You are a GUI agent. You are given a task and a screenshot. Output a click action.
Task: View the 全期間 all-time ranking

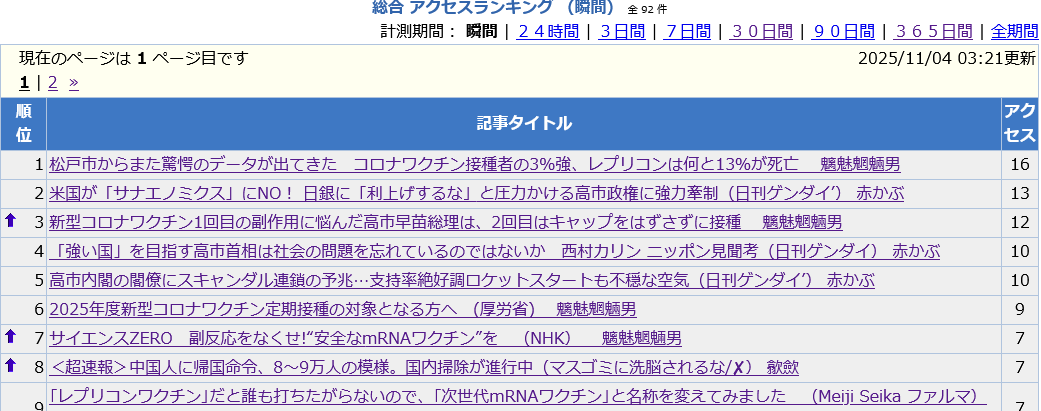1014,31
